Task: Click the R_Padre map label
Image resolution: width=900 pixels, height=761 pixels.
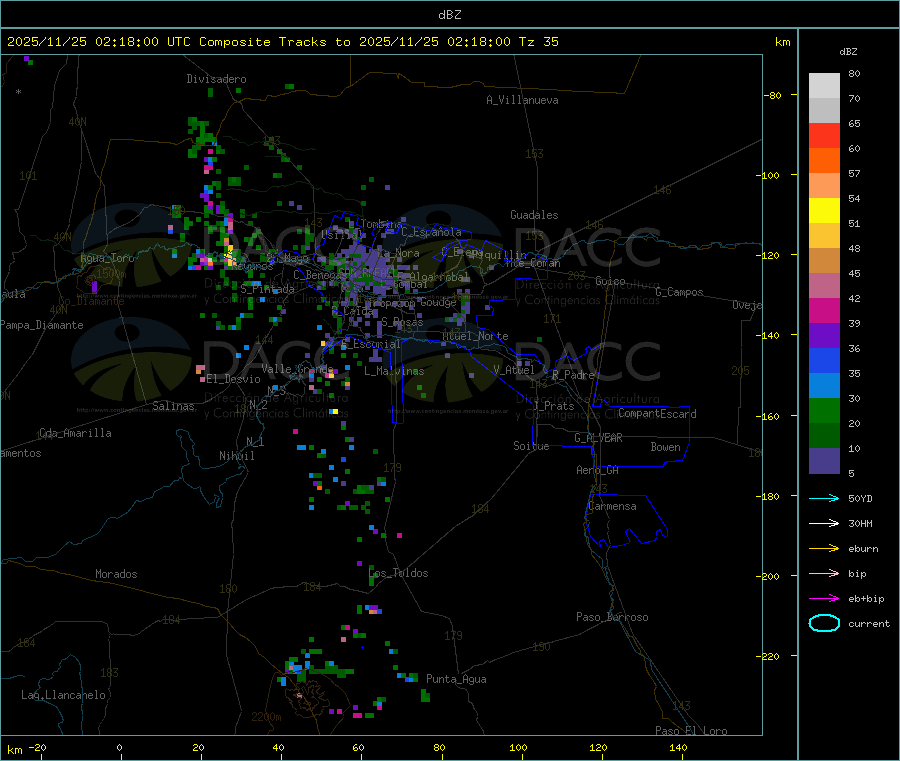Action: point(573,375)
